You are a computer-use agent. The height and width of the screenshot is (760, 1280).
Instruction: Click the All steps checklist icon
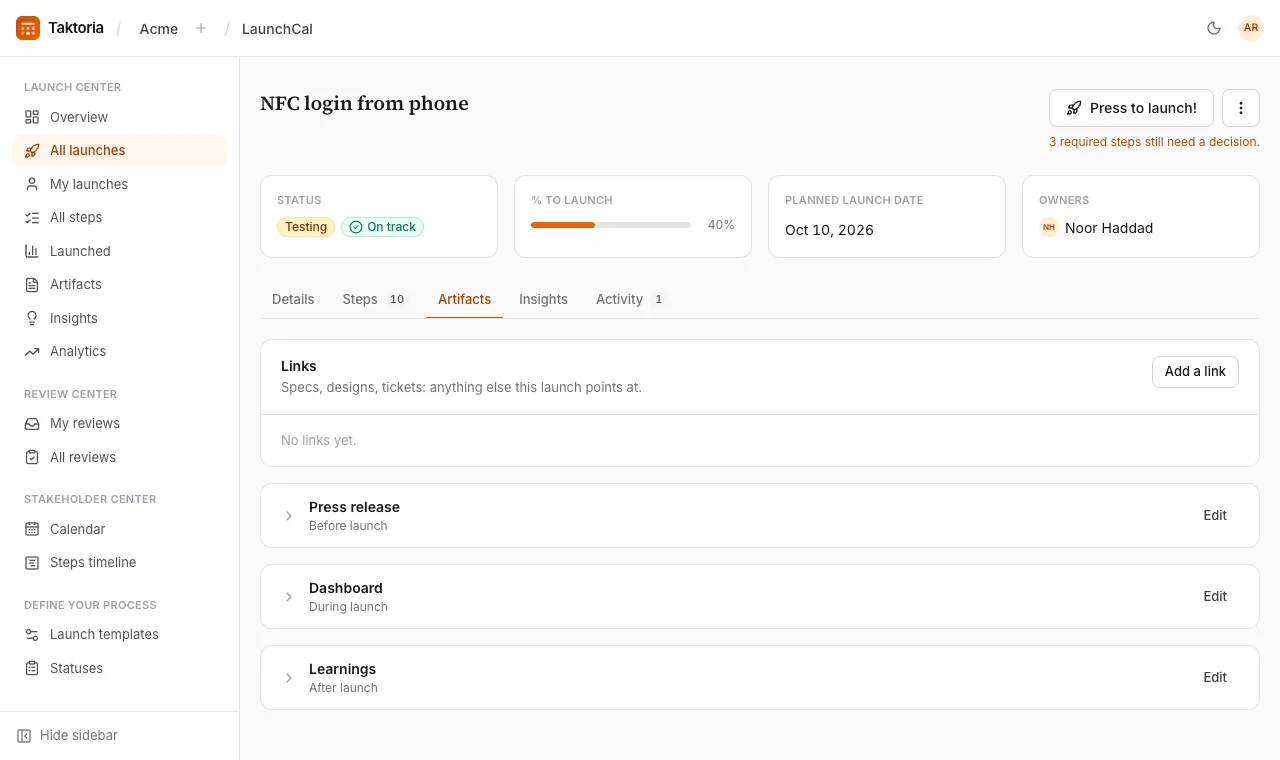pyautogui.click(x=32, y=217)
